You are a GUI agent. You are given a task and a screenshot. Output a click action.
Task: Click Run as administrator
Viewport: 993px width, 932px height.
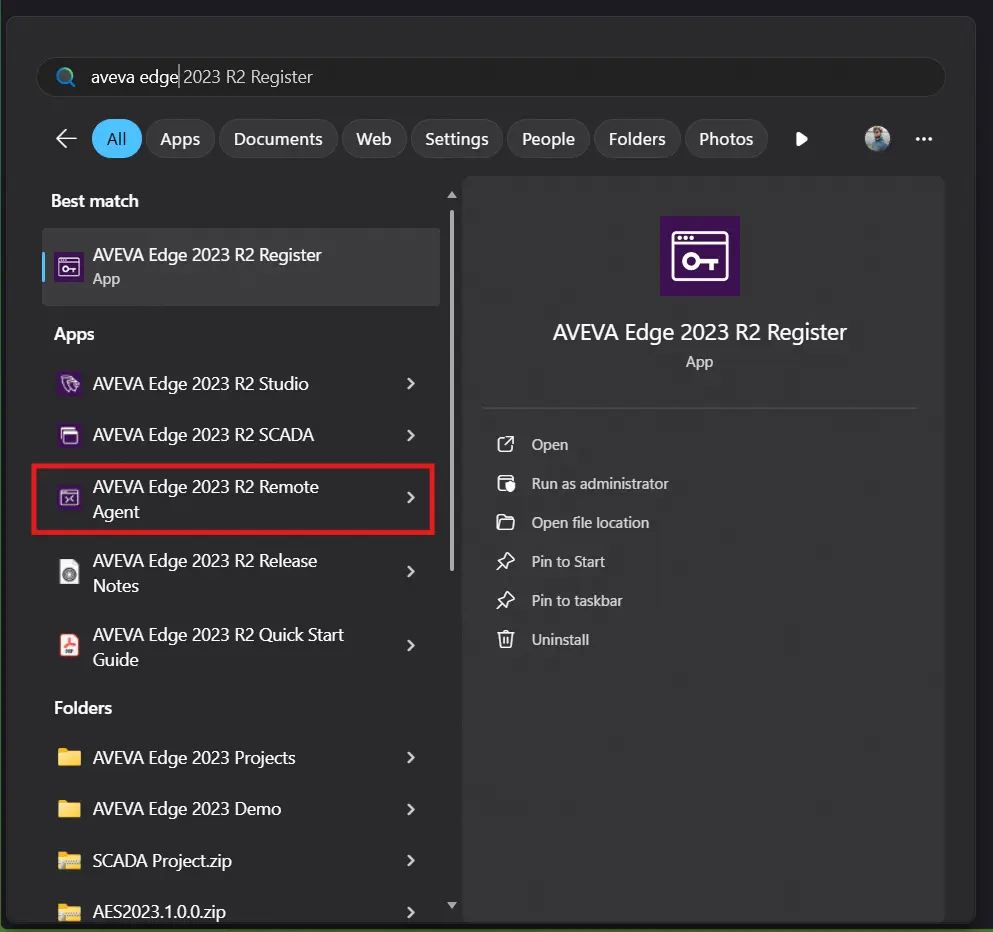click(x=600, y=483)
